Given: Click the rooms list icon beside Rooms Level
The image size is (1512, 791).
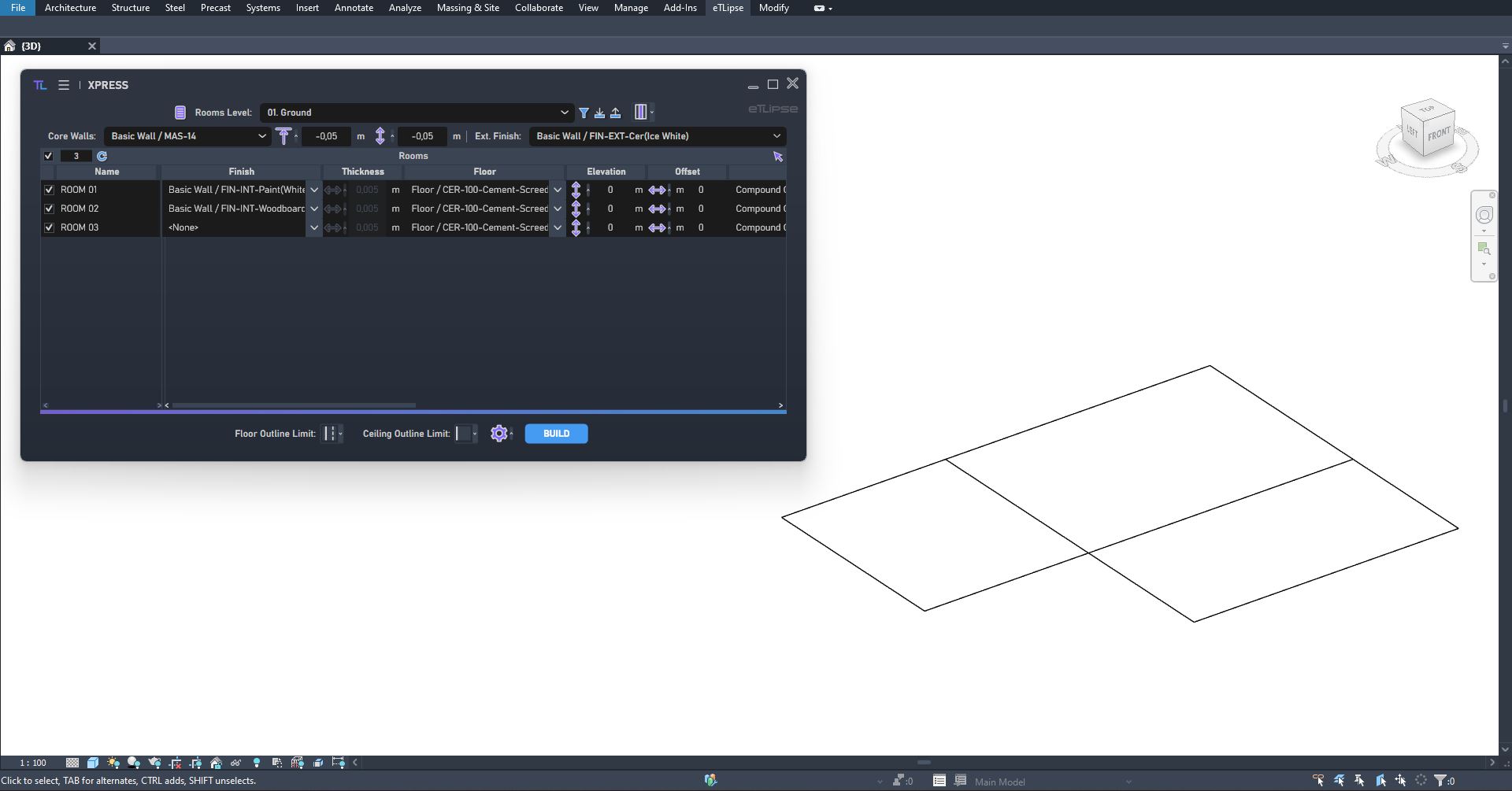Looking at the screenshot, I should [x=180, y=113].
